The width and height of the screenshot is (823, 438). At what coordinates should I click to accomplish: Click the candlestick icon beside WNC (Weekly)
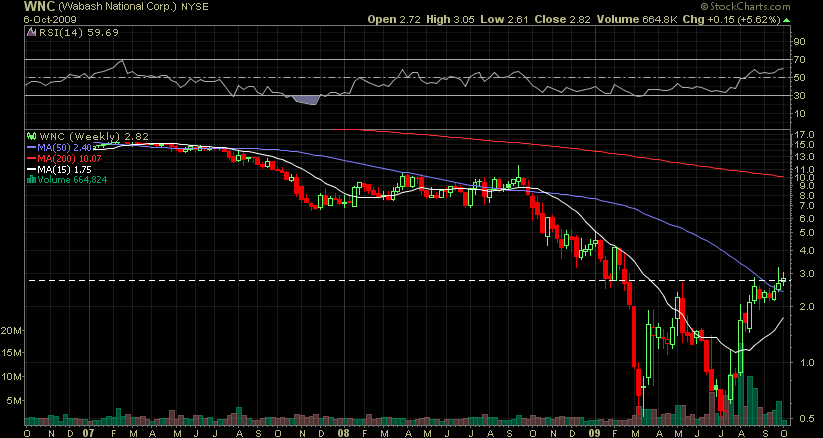[x=31, y=137]
